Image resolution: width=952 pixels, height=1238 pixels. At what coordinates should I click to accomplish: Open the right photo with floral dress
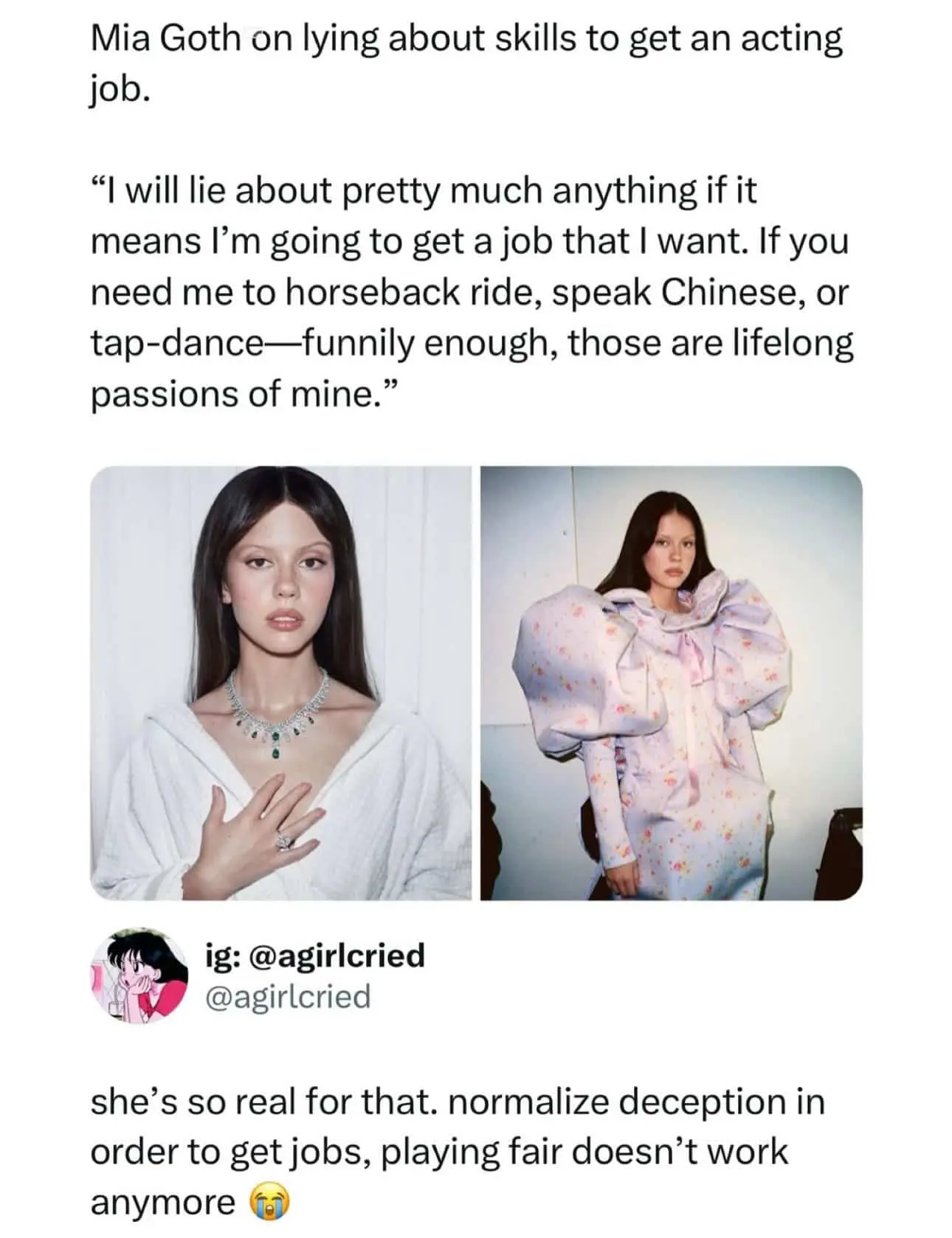coord(671,682)
